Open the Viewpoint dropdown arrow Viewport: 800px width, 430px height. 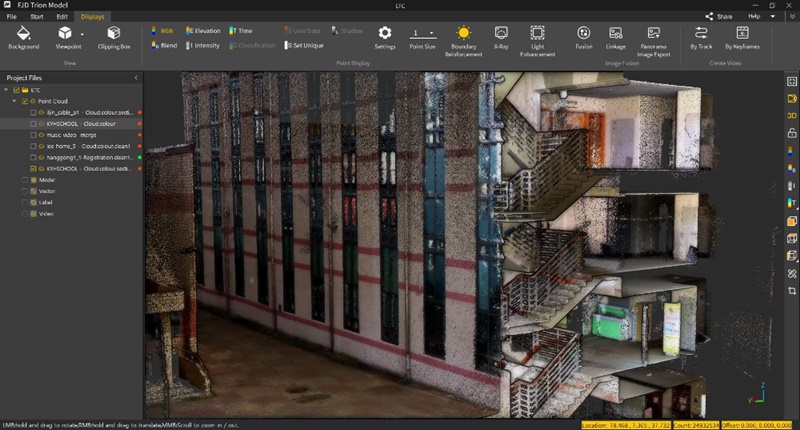(82, 34)
